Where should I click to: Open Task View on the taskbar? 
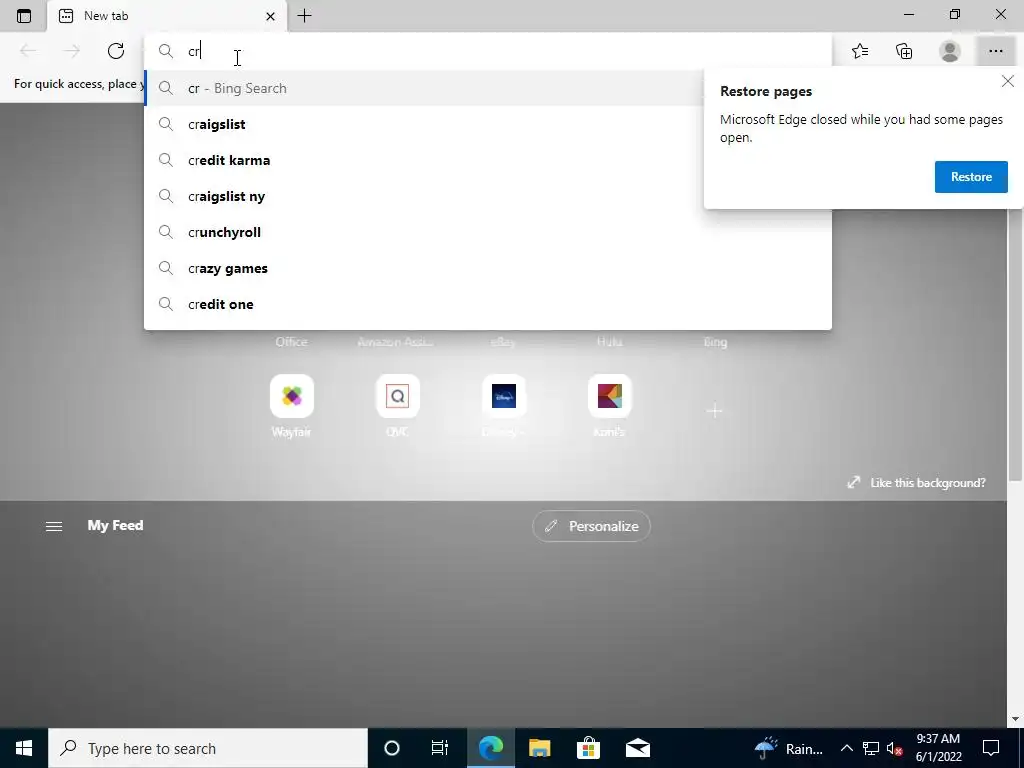pos(440,748)
